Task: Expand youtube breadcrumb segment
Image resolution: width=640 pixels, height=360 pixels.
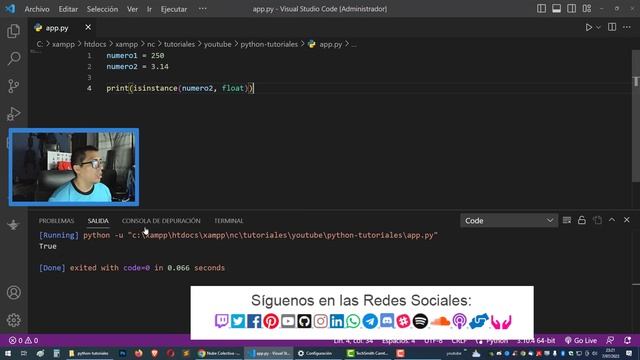Action: click(x=218, y=44)
